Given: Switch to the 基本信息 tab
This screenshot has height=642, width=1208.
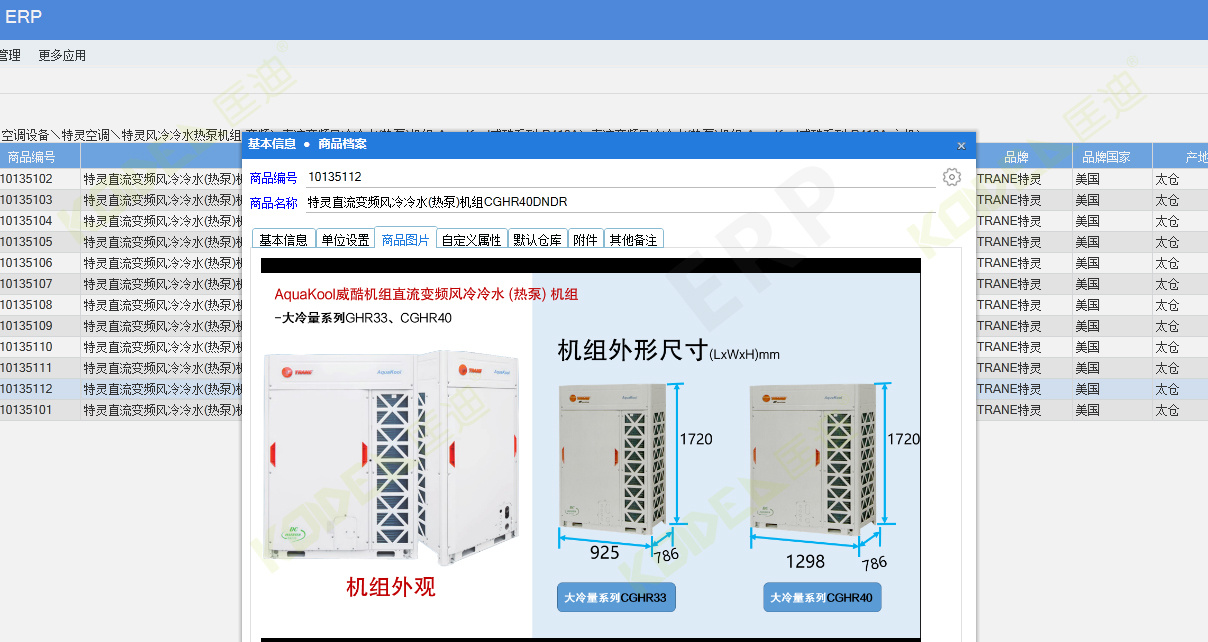Looking at the screenshot, I should point(283,240).
